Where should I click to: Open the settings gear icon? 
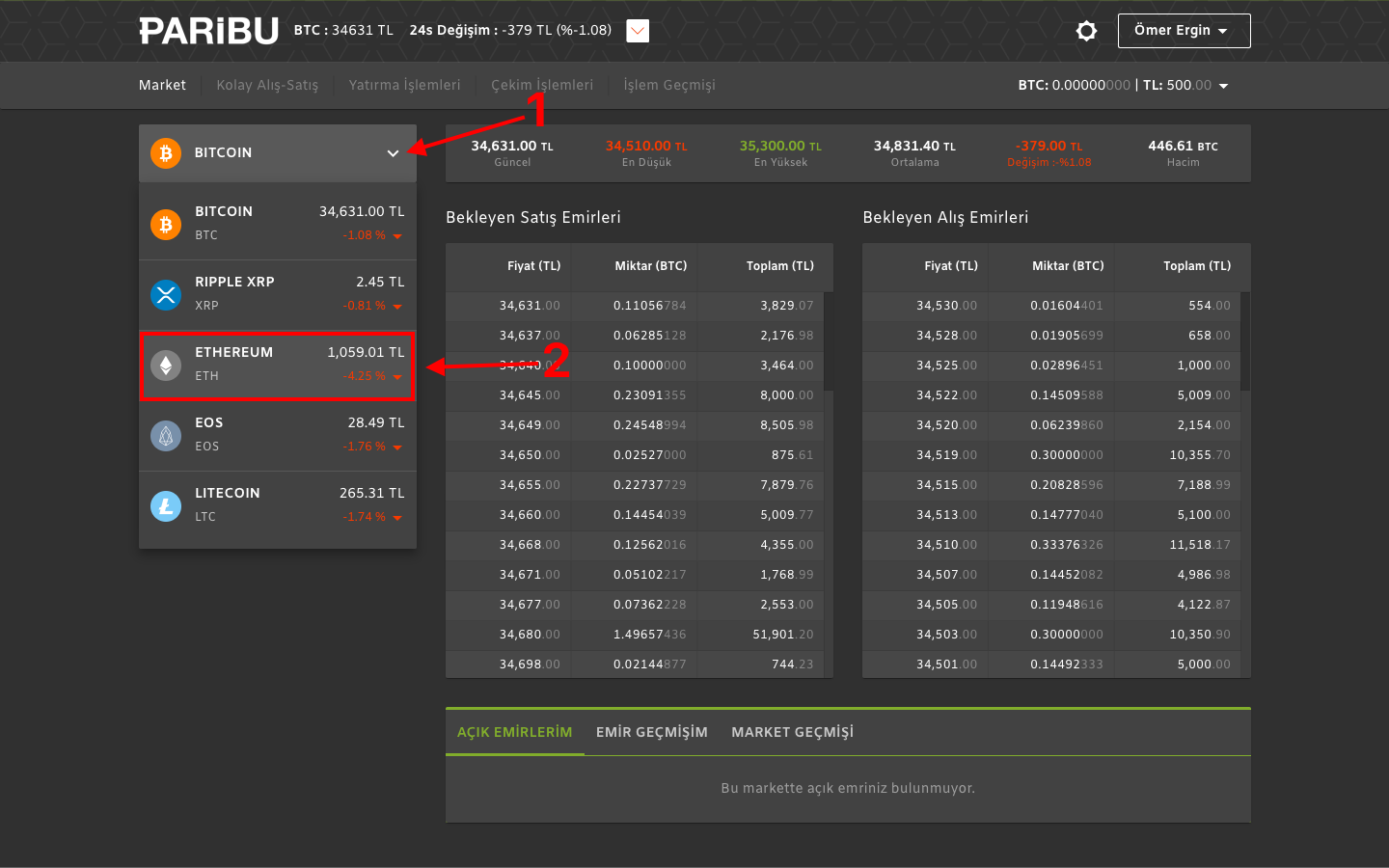[x=1086, y=30]
